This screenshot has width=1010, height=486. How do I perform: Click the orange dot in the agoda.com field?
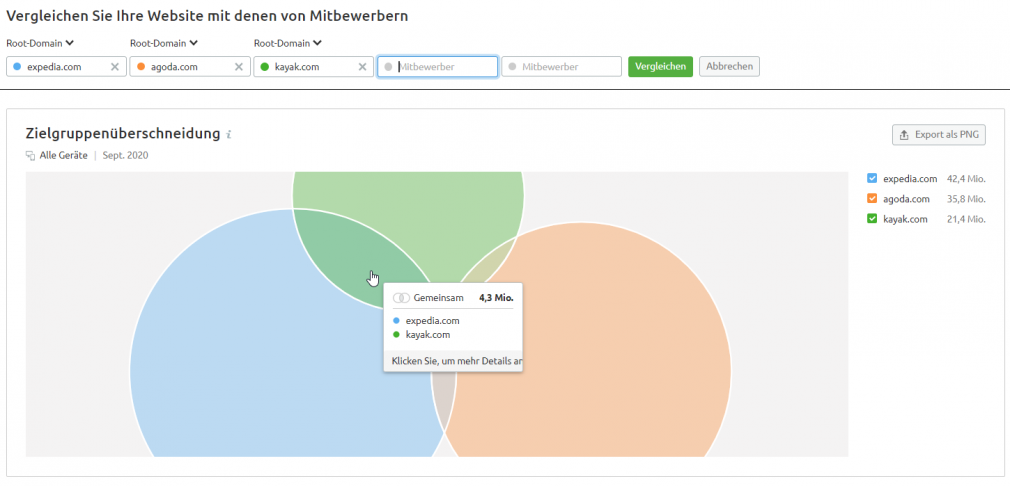pos(141,66)
